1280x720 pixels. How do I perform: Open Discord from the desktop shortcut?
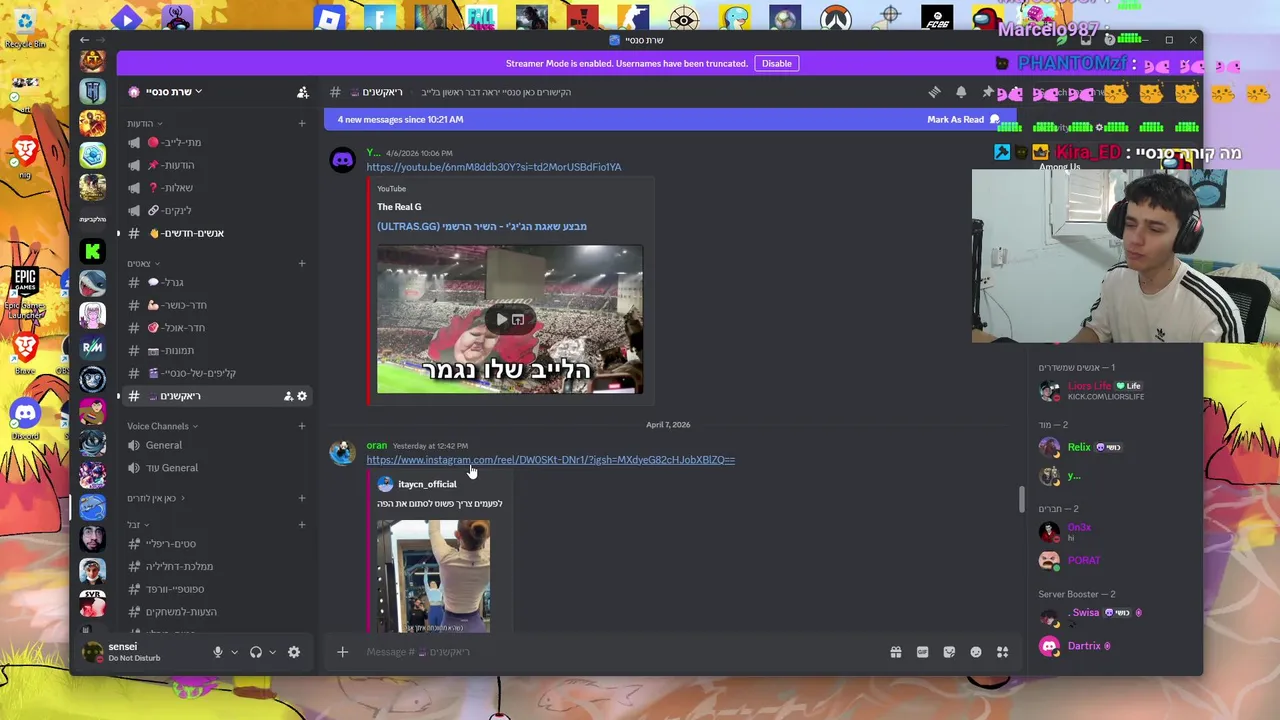click(25, 417)
